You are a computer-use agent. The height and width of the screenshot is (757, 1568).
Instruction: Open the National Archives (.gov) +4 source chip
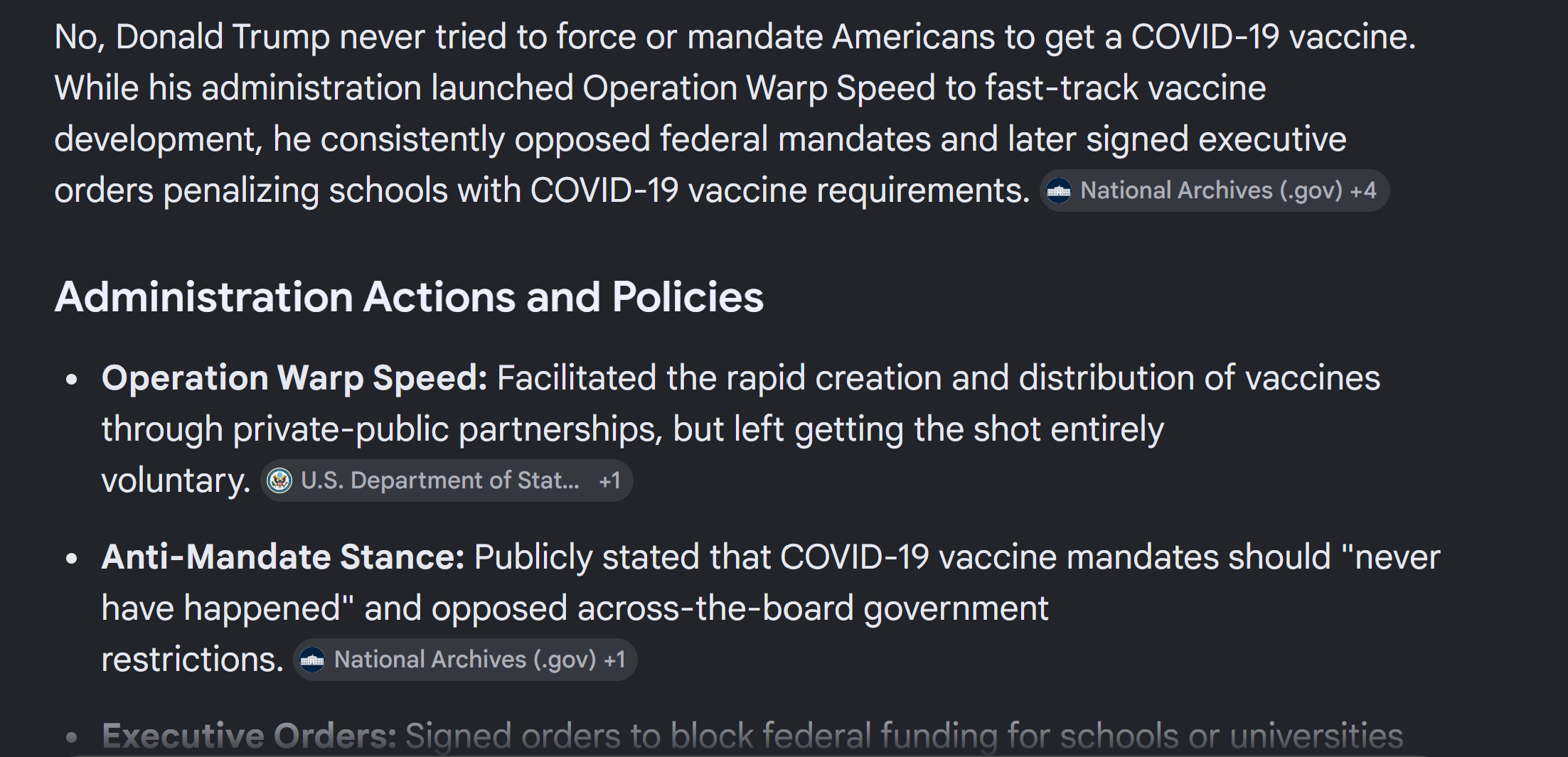click(x=1215, y=190)
